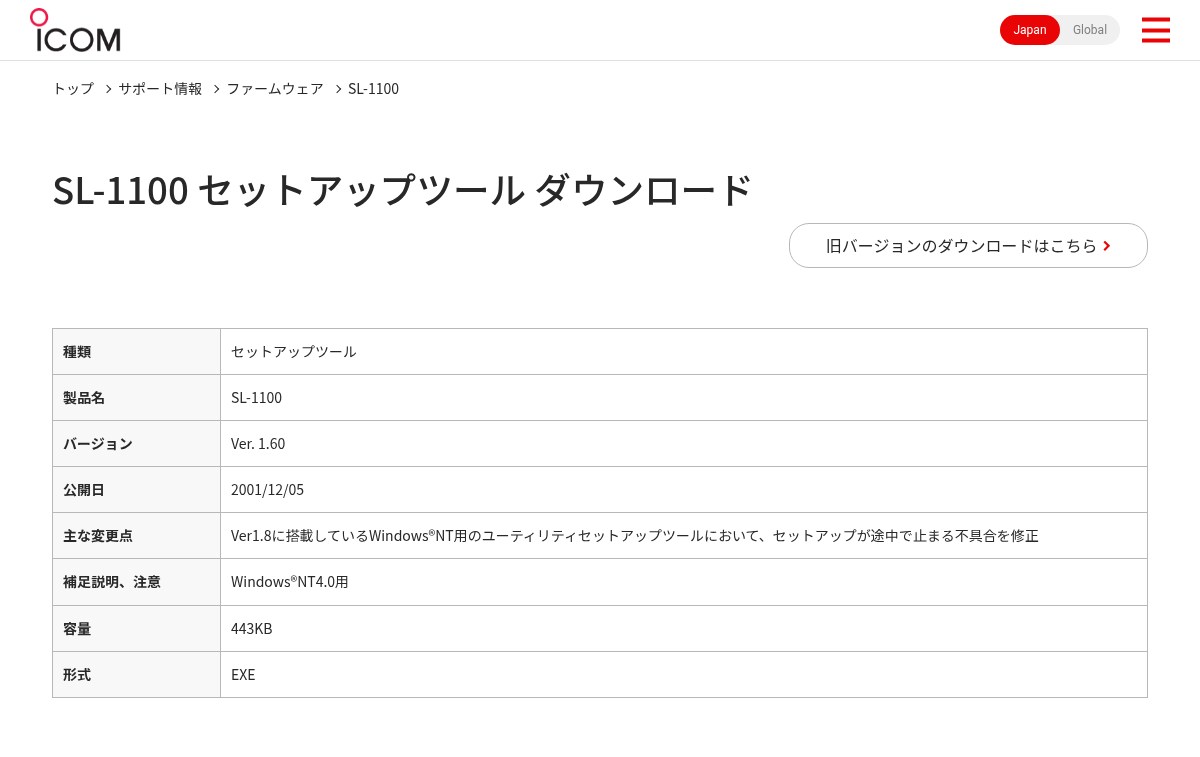Click the page heading SL-1100 セットアップツール ダウンロード
Viewport: 1200px width, 757px height.
[402, 190]
